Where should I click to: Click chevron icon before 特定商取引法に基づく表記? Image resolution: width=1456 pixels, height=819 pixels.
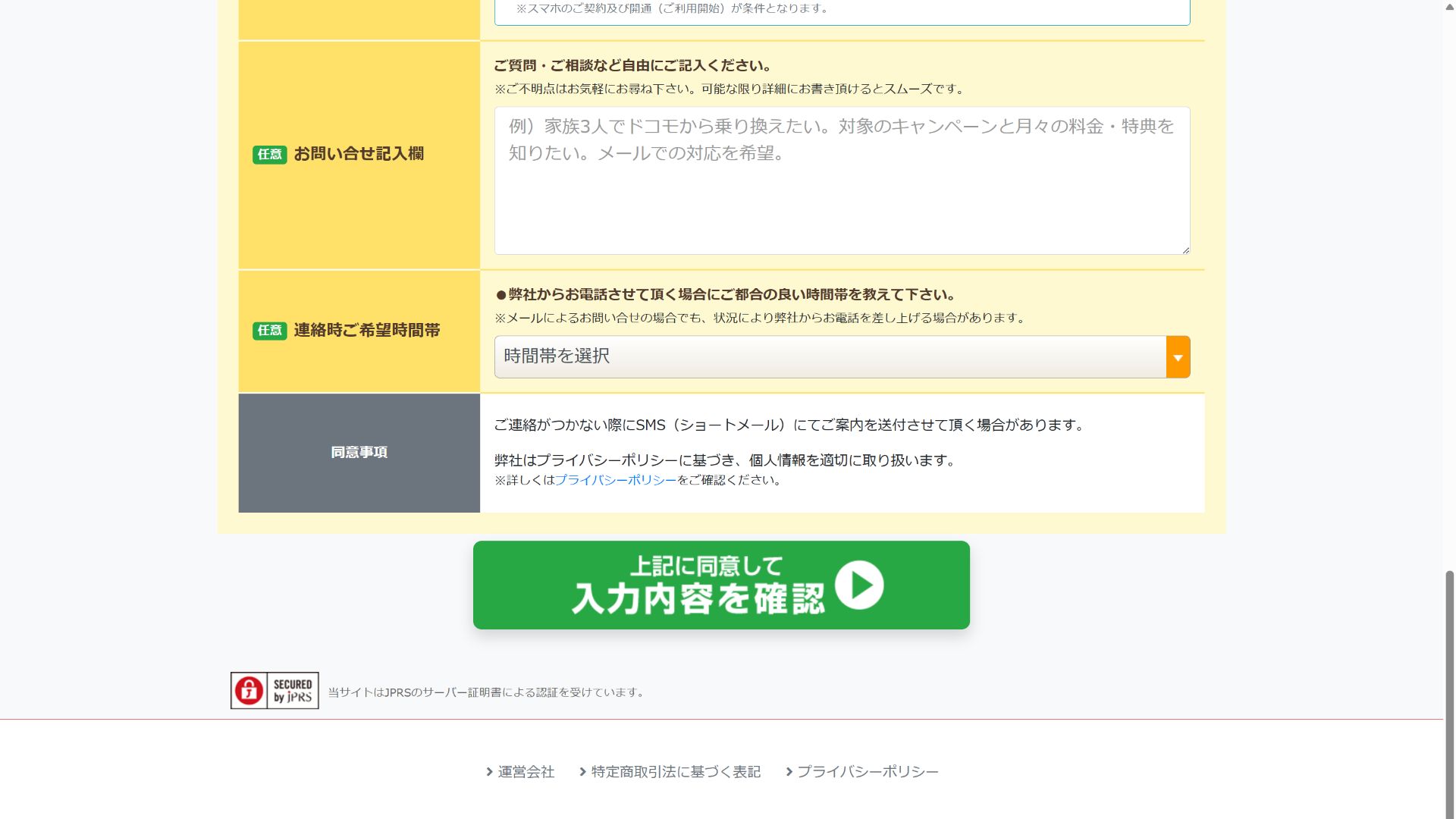point(582,772)
